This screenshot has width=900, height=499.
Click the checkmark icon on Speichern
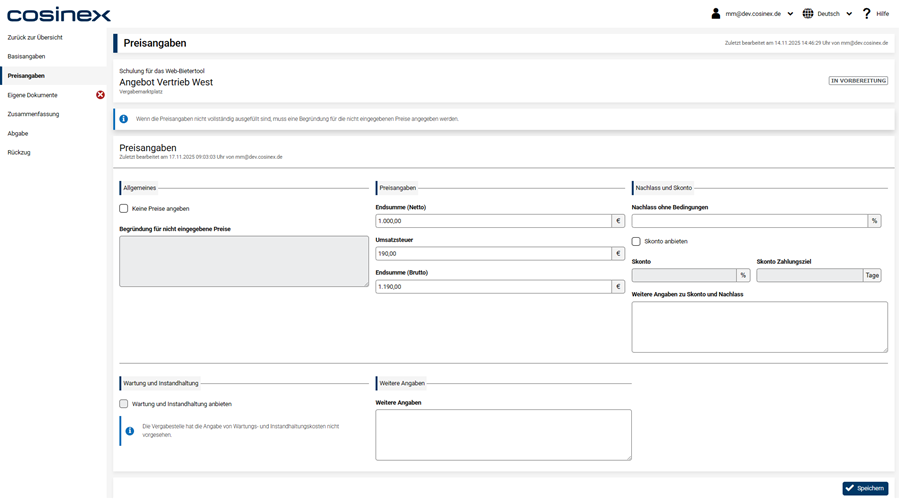pyautogui.click(x=850, y=488)
